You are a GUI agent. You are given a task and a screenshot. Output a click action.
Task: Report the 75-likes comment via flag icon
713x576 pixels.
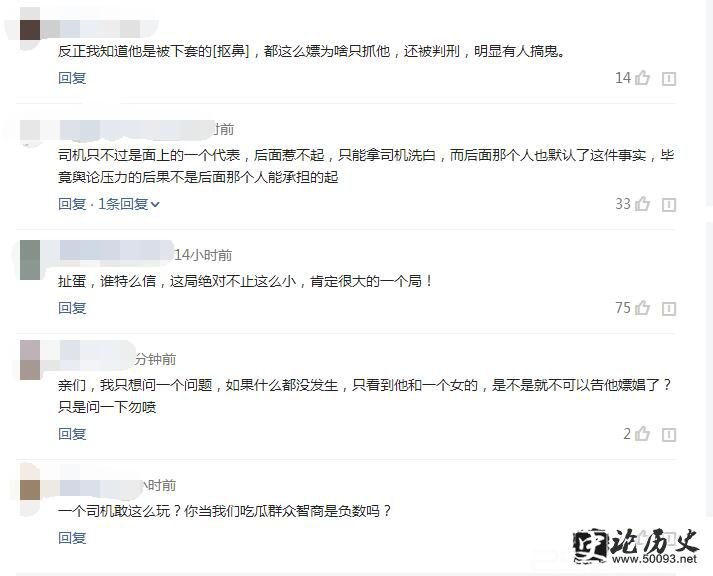click(x=668, y=309)
